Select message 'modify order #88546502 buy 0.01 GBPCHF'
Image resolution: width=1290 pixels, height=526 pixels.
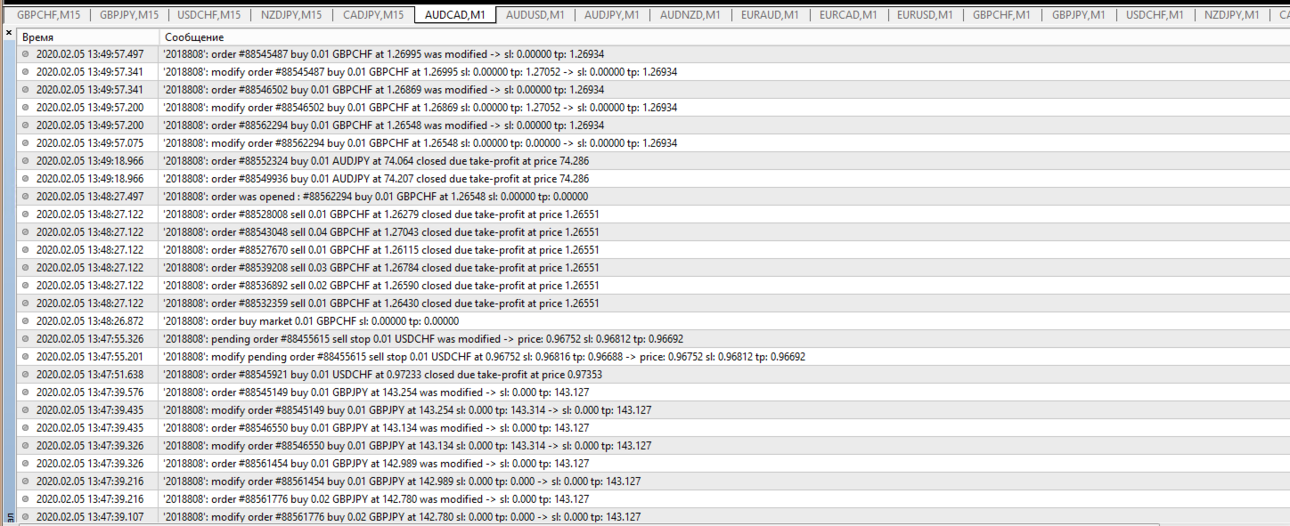click(420, 108)
